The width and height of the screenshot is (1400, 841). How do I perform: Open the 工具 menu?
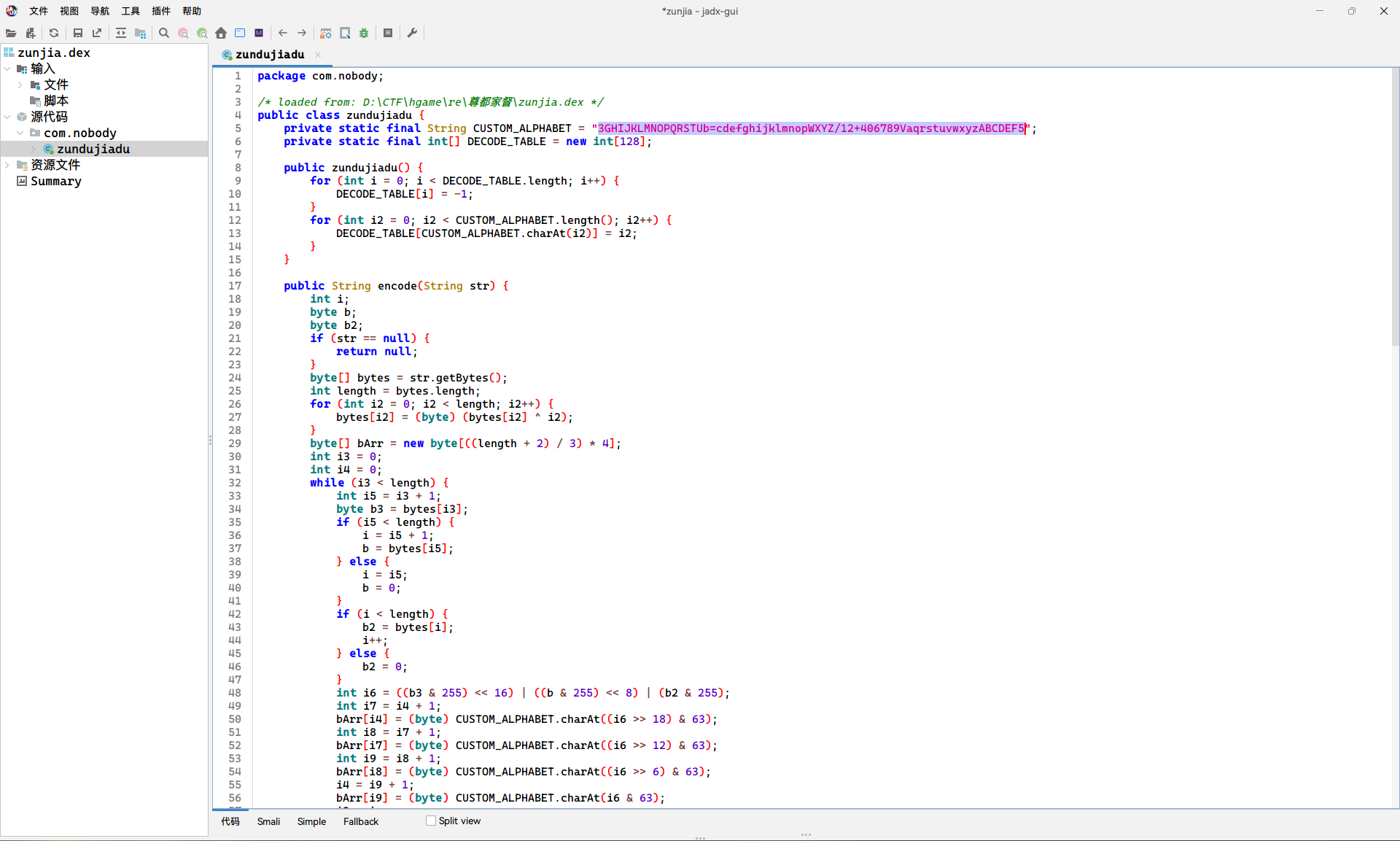(131, 11)
